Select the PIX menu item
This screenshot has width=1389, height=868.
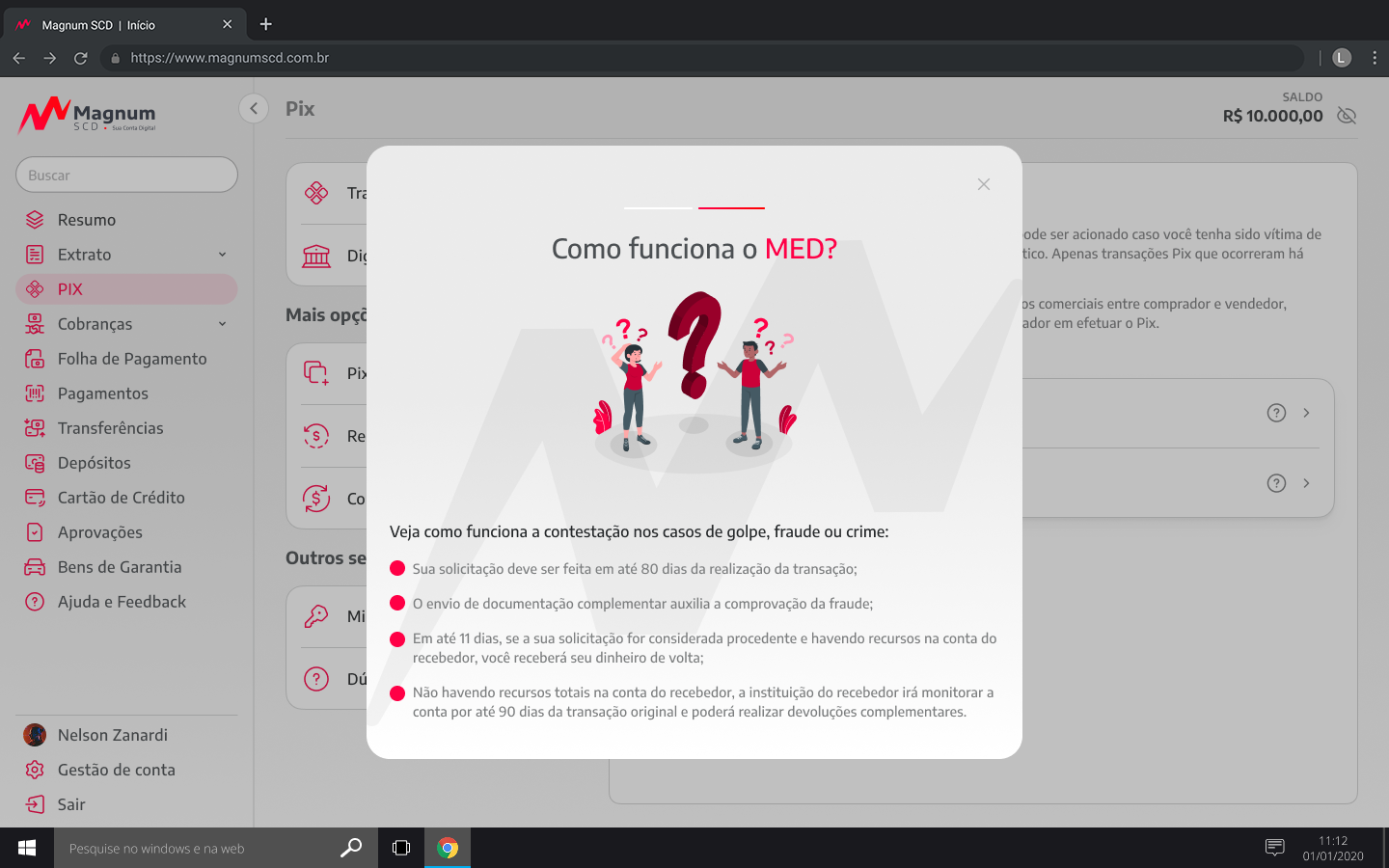pos(126,289)
